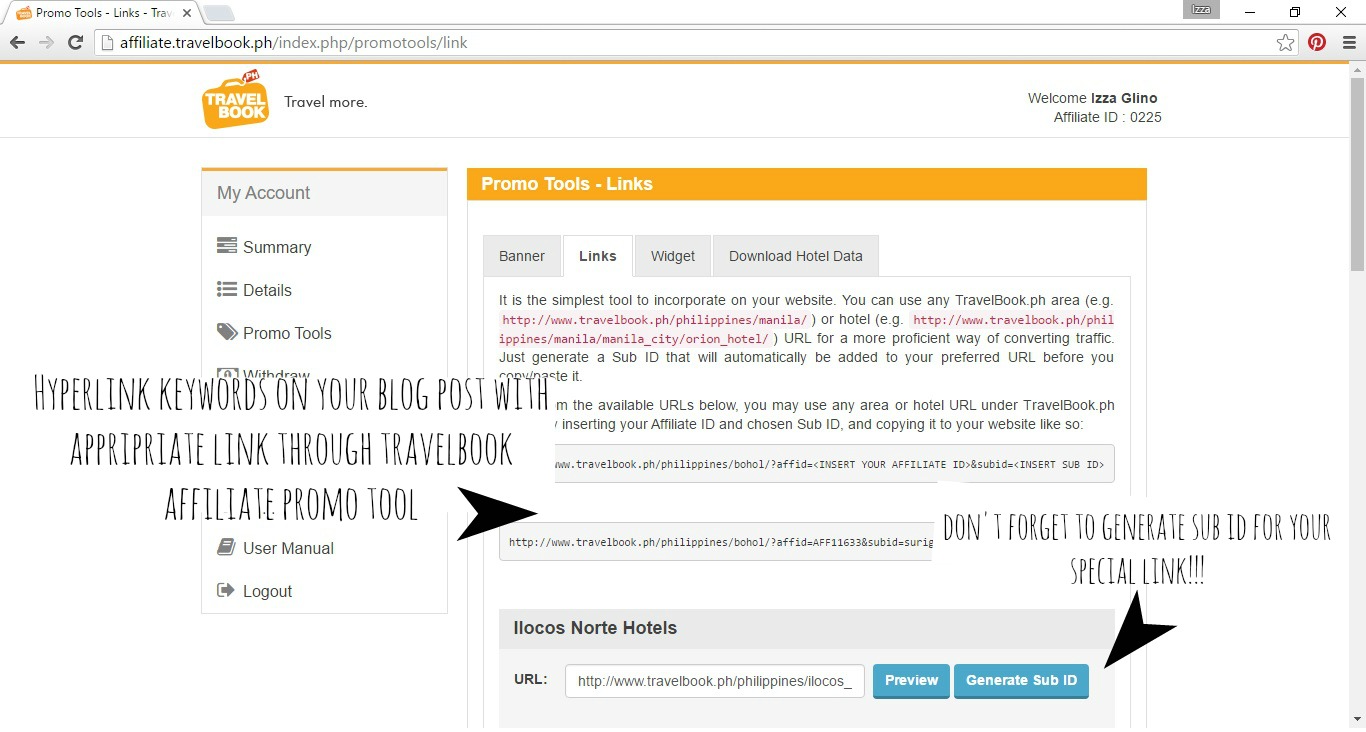Screen dimensions: 1366x732
Task: Click the scrollbar down arrow
Action: pyautogui.click(x=1357, y=719)
